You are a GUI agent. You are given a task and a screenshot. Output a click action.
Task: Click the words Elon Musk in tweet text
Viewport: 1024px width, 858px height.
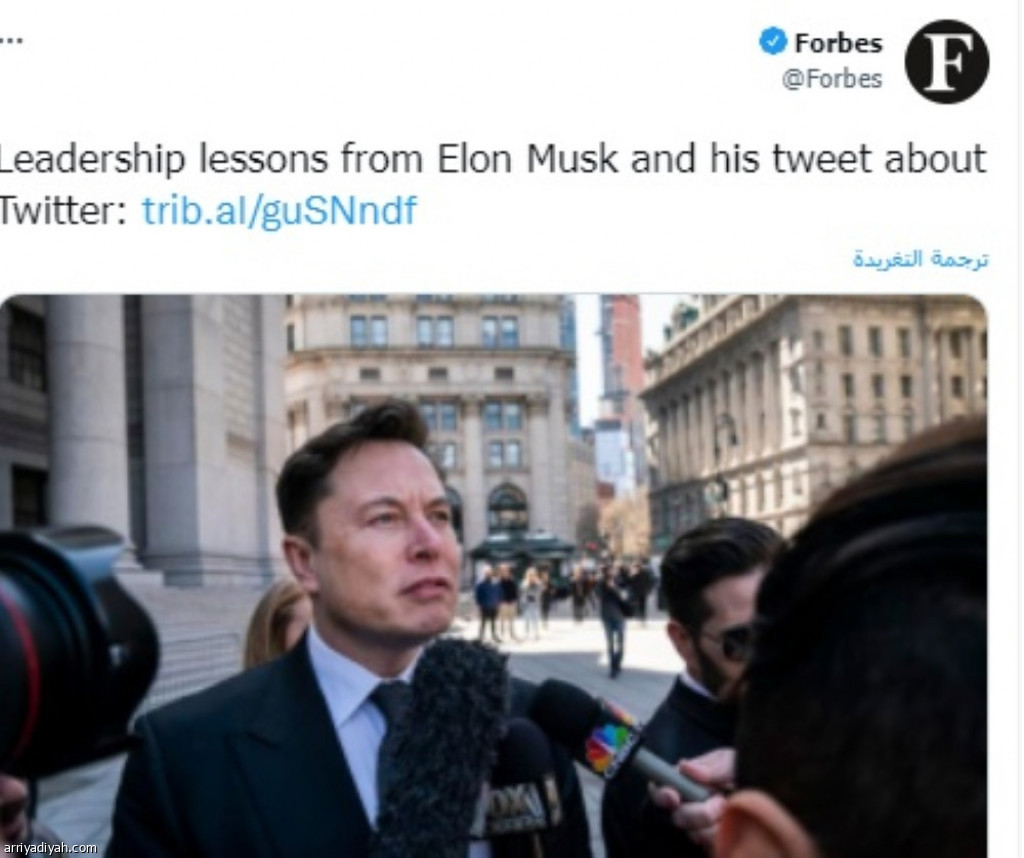point(527,159)
